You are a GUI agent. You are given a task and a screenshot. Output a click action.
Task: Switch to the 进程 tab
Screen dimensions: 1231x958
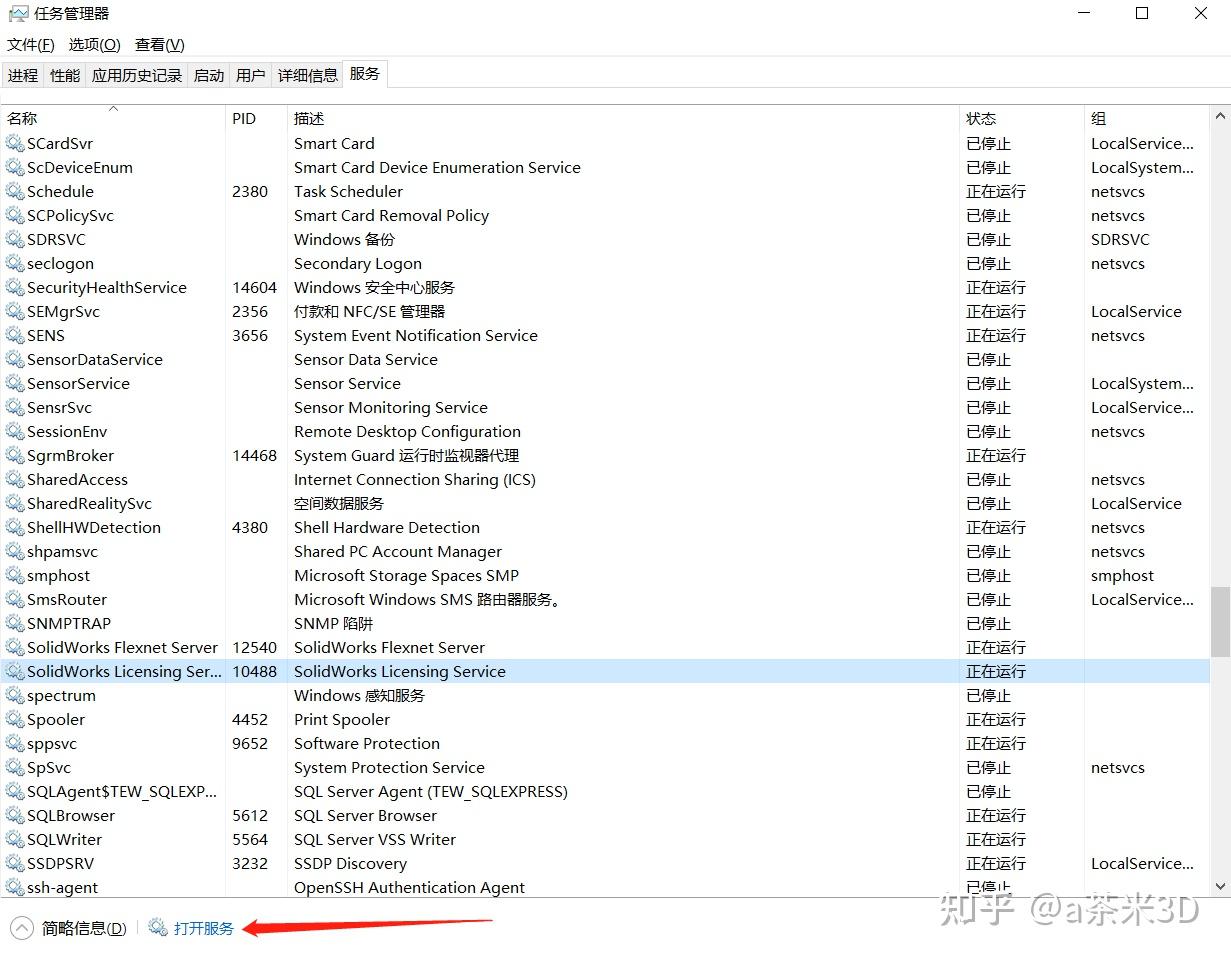[22, 74]
